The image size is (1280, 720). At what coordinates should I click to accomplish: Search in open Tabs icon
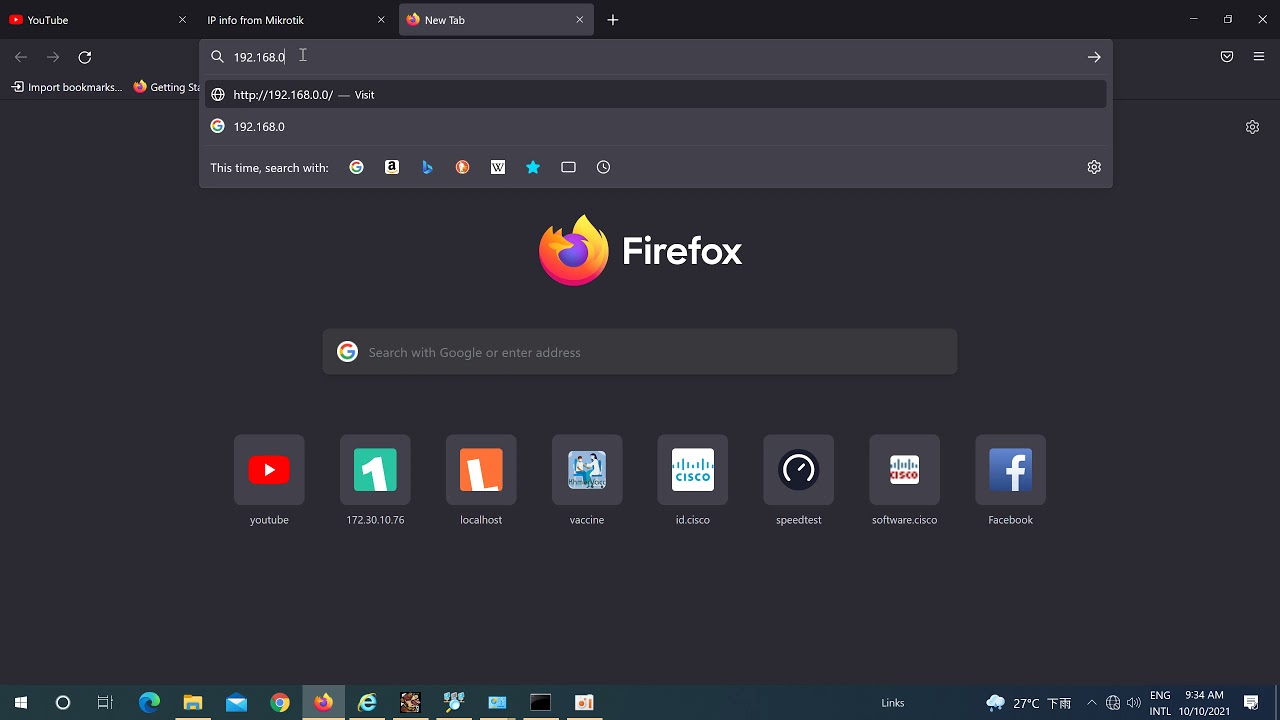coord(568,167)
